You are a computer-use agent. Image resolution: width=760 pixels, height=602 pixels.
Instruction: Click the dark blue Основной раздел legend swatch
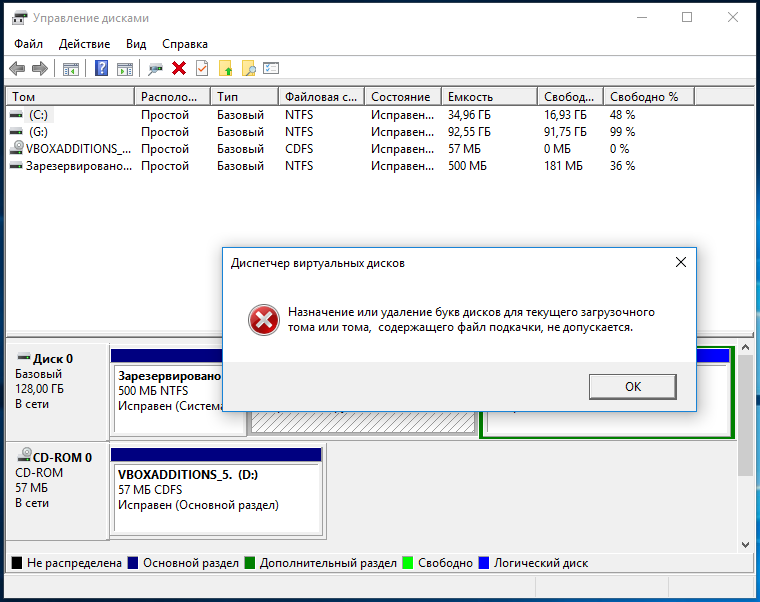133,563
